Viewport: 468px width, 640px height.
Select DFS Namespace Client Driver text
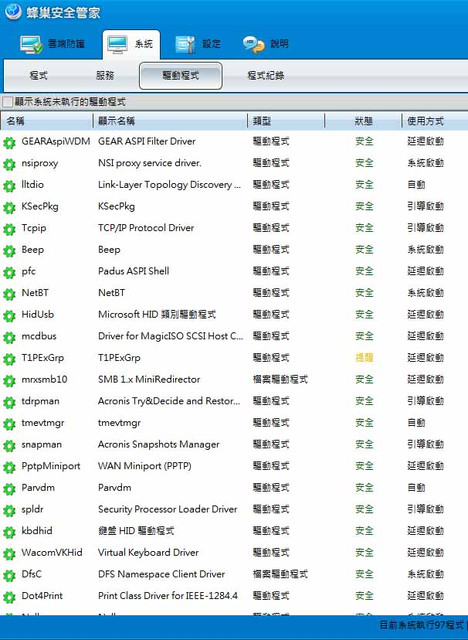coord(161,574)
